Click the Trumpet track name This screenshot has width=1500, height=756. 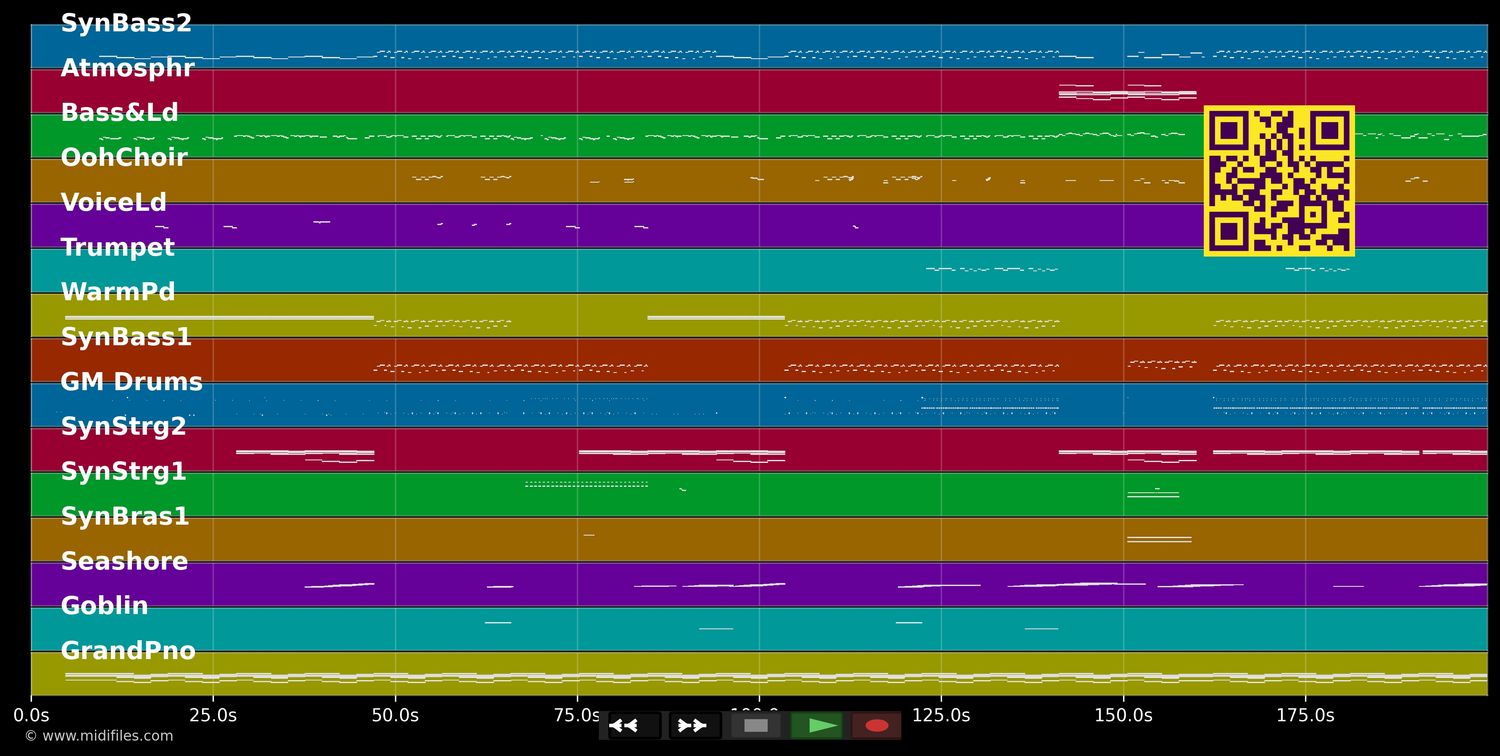(117, 248)
